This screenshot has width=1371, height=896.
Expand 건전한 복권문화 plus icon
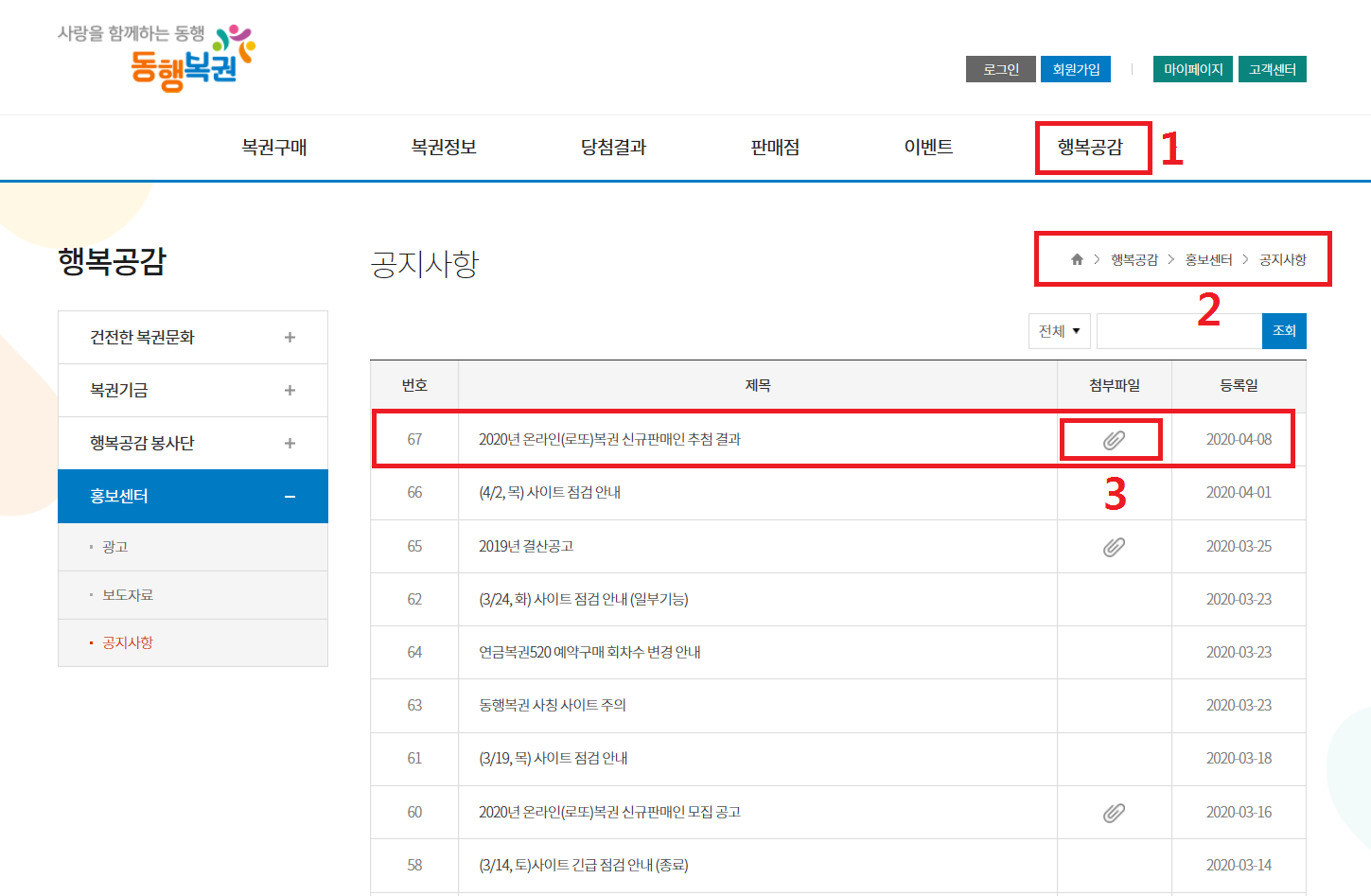pyautogui.click(x=290, y=337)
